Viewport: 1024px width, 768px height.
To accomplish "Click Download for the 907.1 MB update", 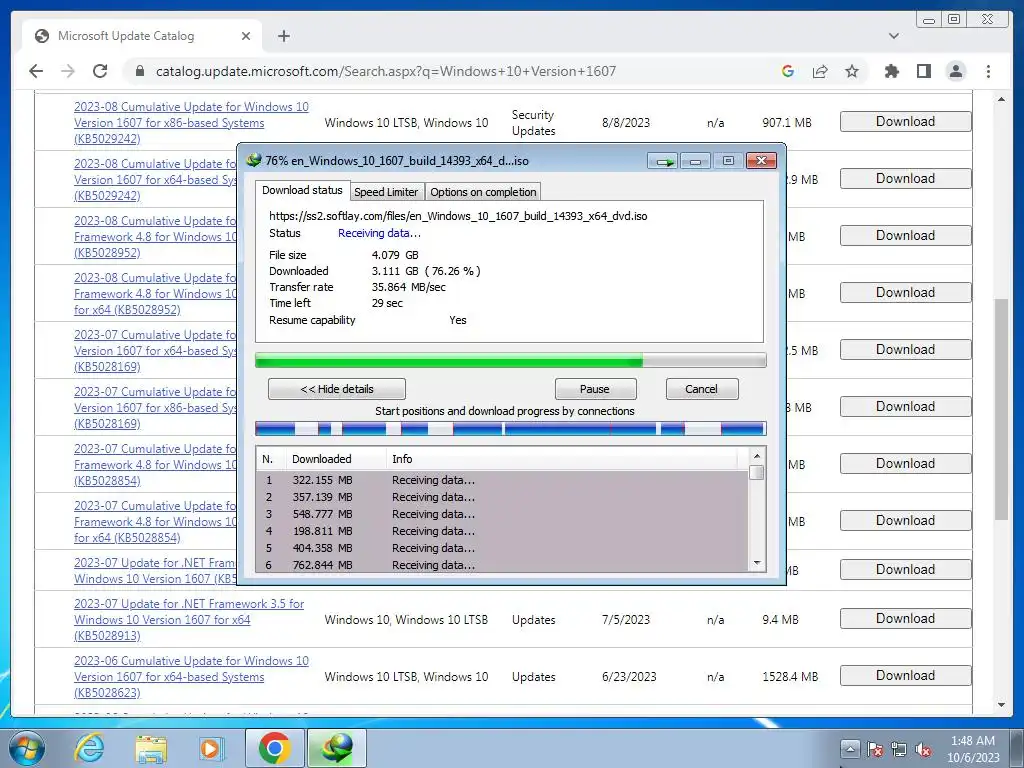I will (905, 121).
